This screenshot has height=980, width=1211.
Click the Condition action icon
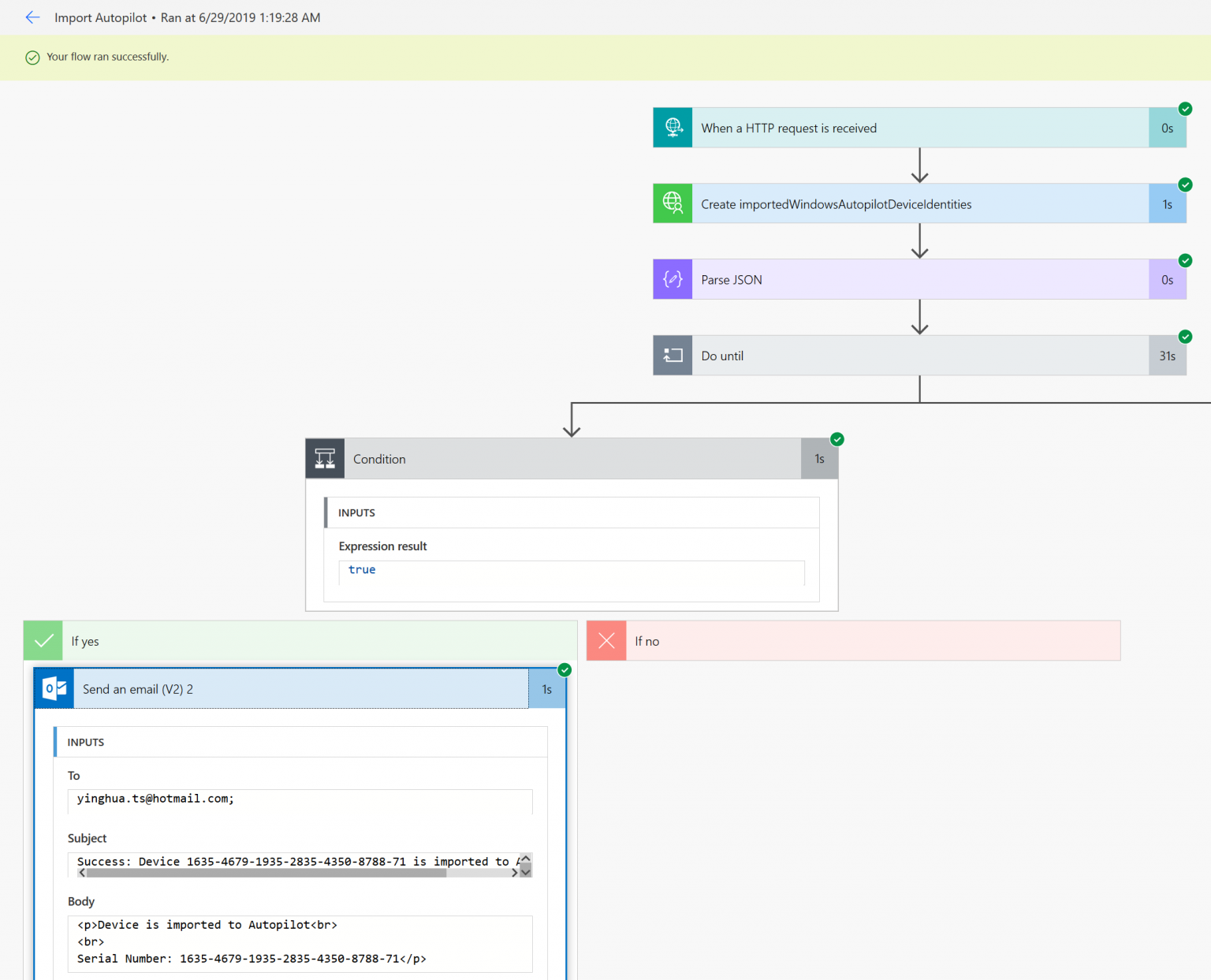[325, 458]
